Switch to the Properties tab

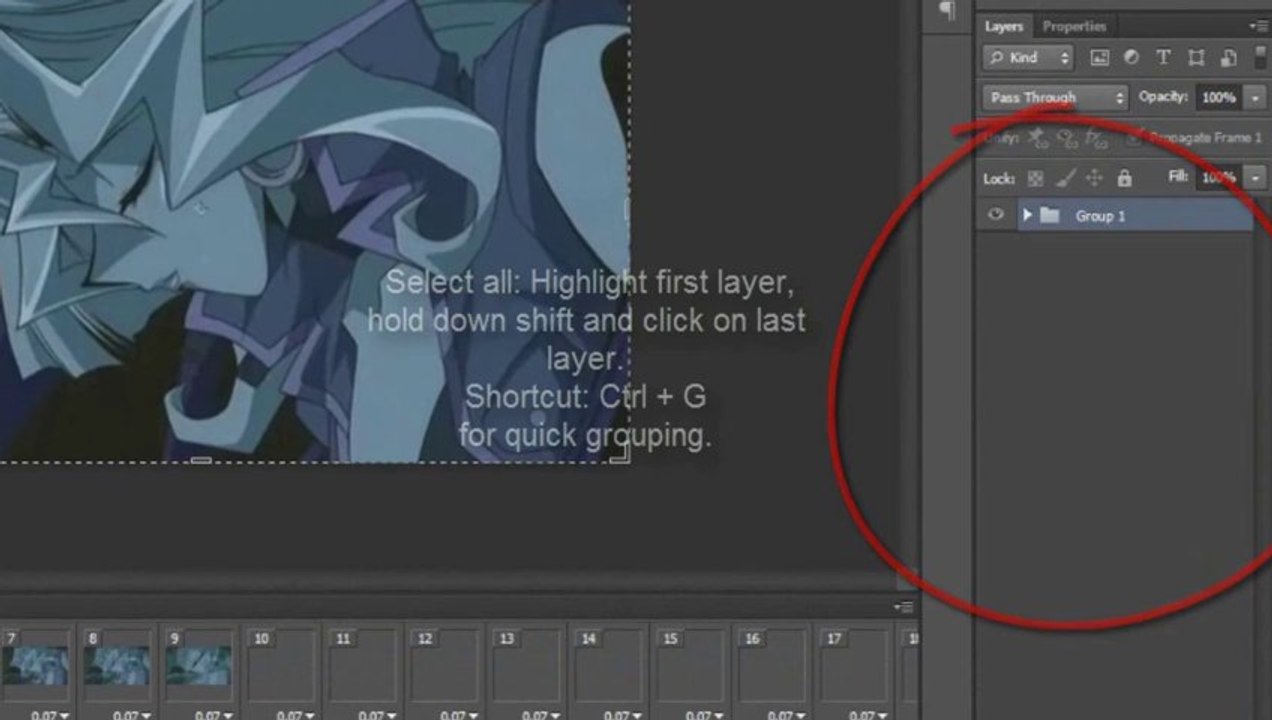click(x=1074, y=27)
